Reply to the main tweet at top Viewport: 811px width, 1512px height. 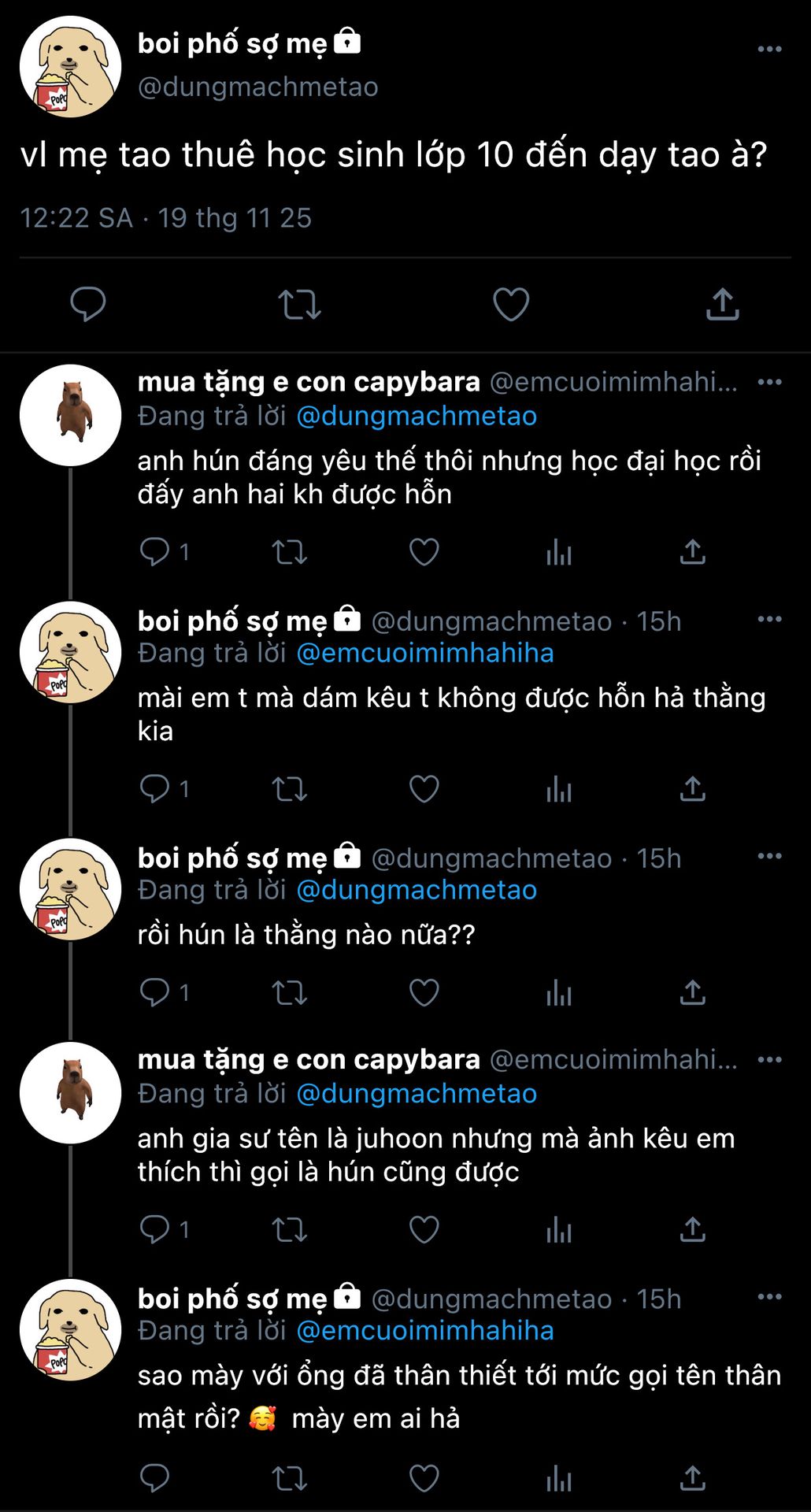[x=87, y=304]
